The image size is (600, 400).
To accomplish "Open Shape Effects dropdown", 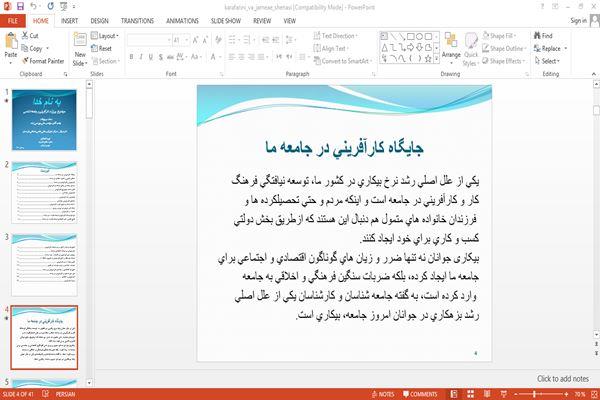I will 504,61.
